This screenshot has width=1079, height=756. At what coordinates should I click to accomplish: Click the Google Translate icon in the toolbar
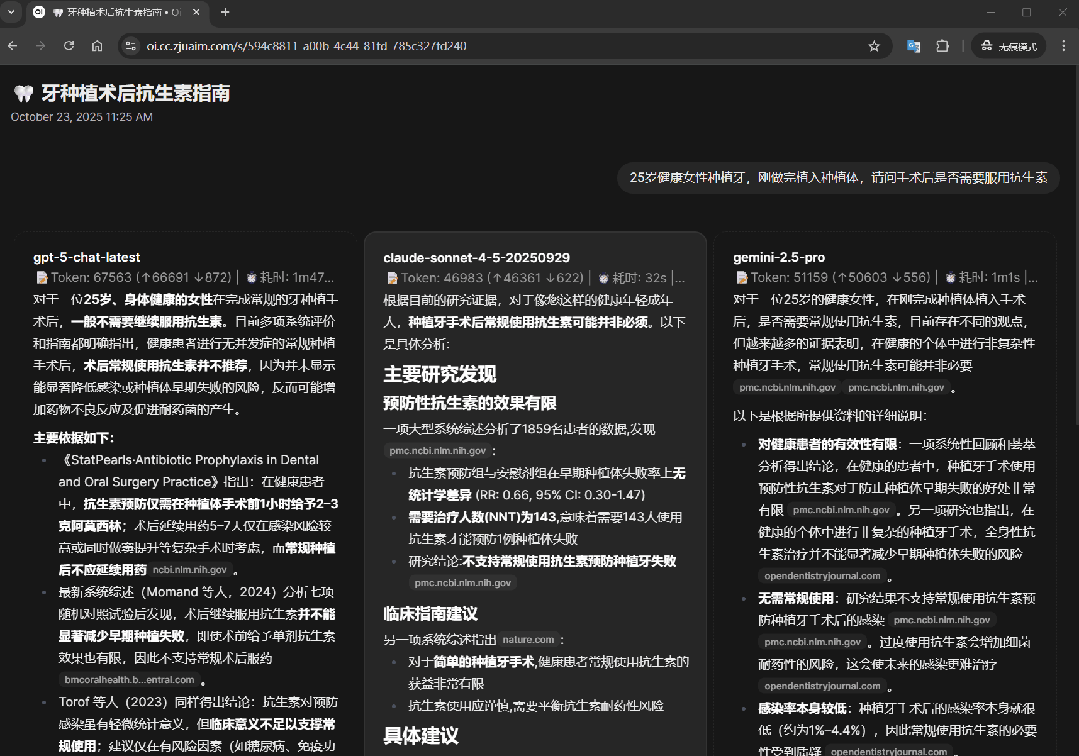click(913, 45)
